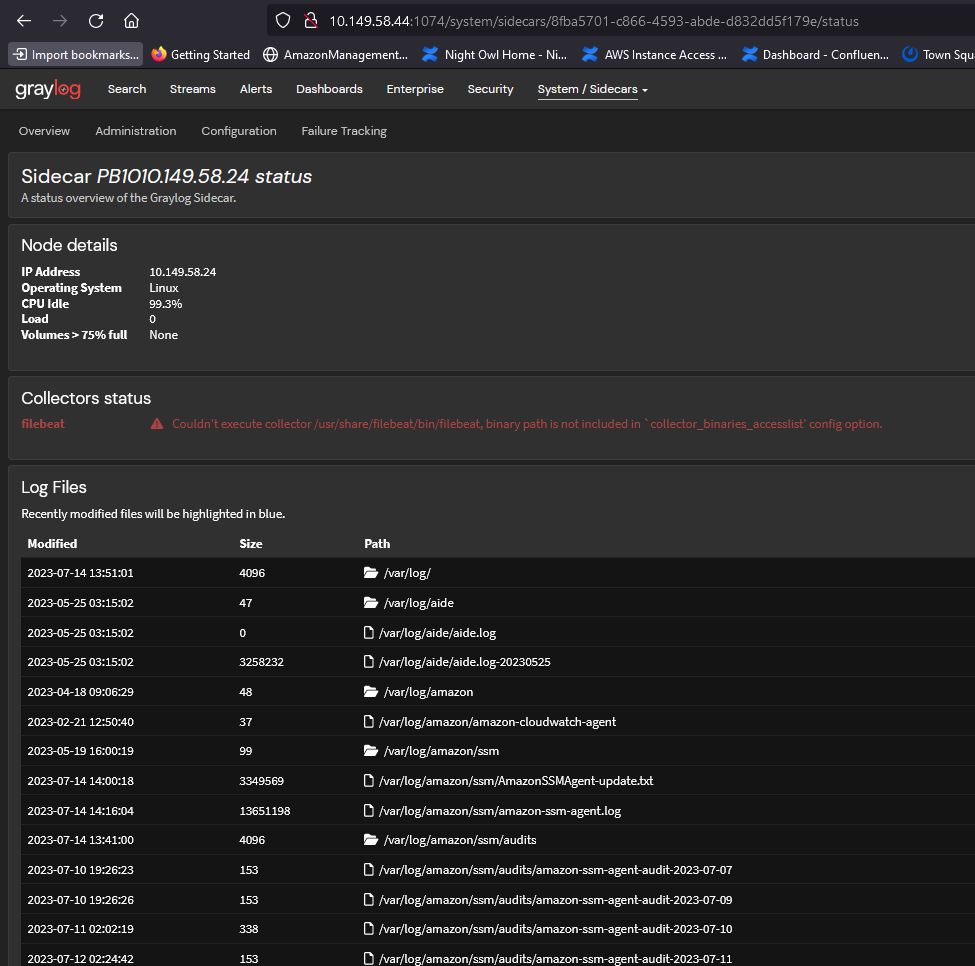975x966 pixels.
Task: Open the browser home icon
Action: pos(131,21)
